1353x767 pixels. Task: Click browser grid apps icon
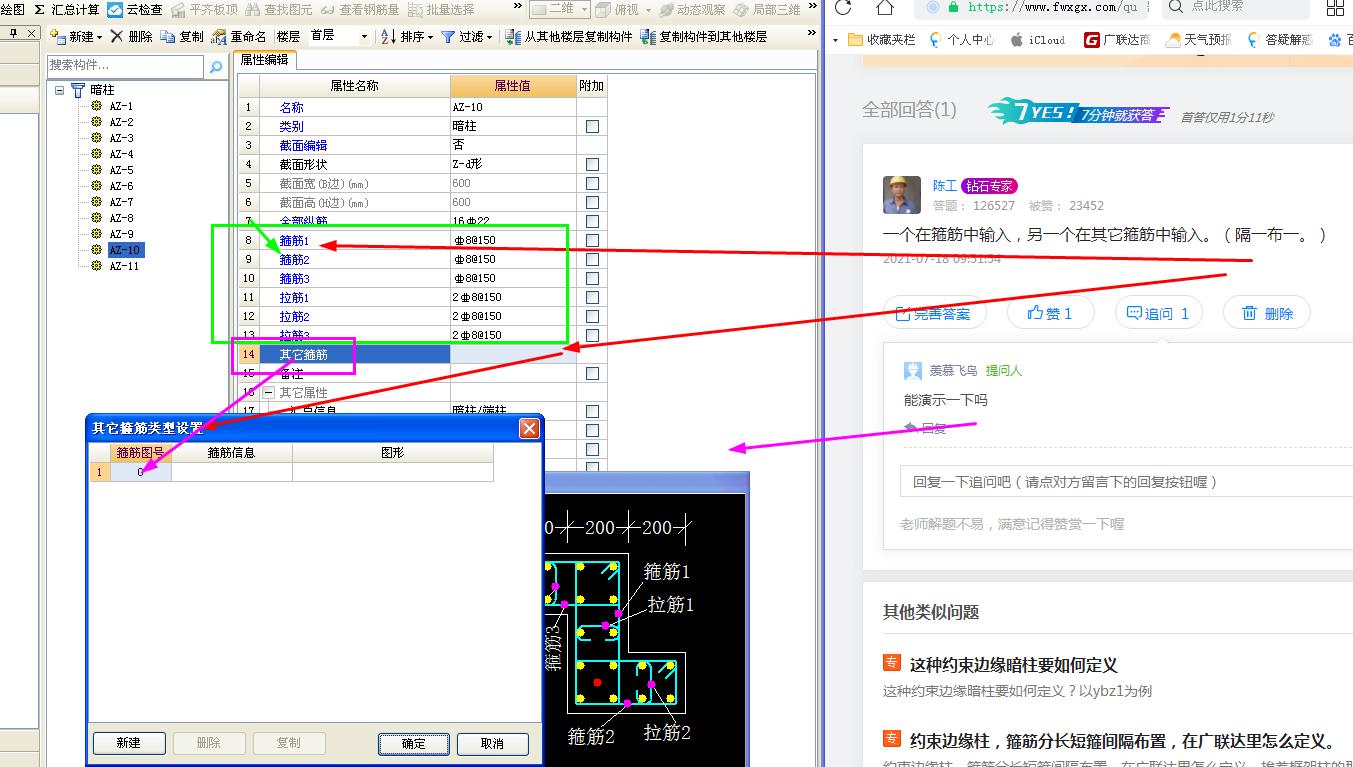click(x=1335, y=10)
